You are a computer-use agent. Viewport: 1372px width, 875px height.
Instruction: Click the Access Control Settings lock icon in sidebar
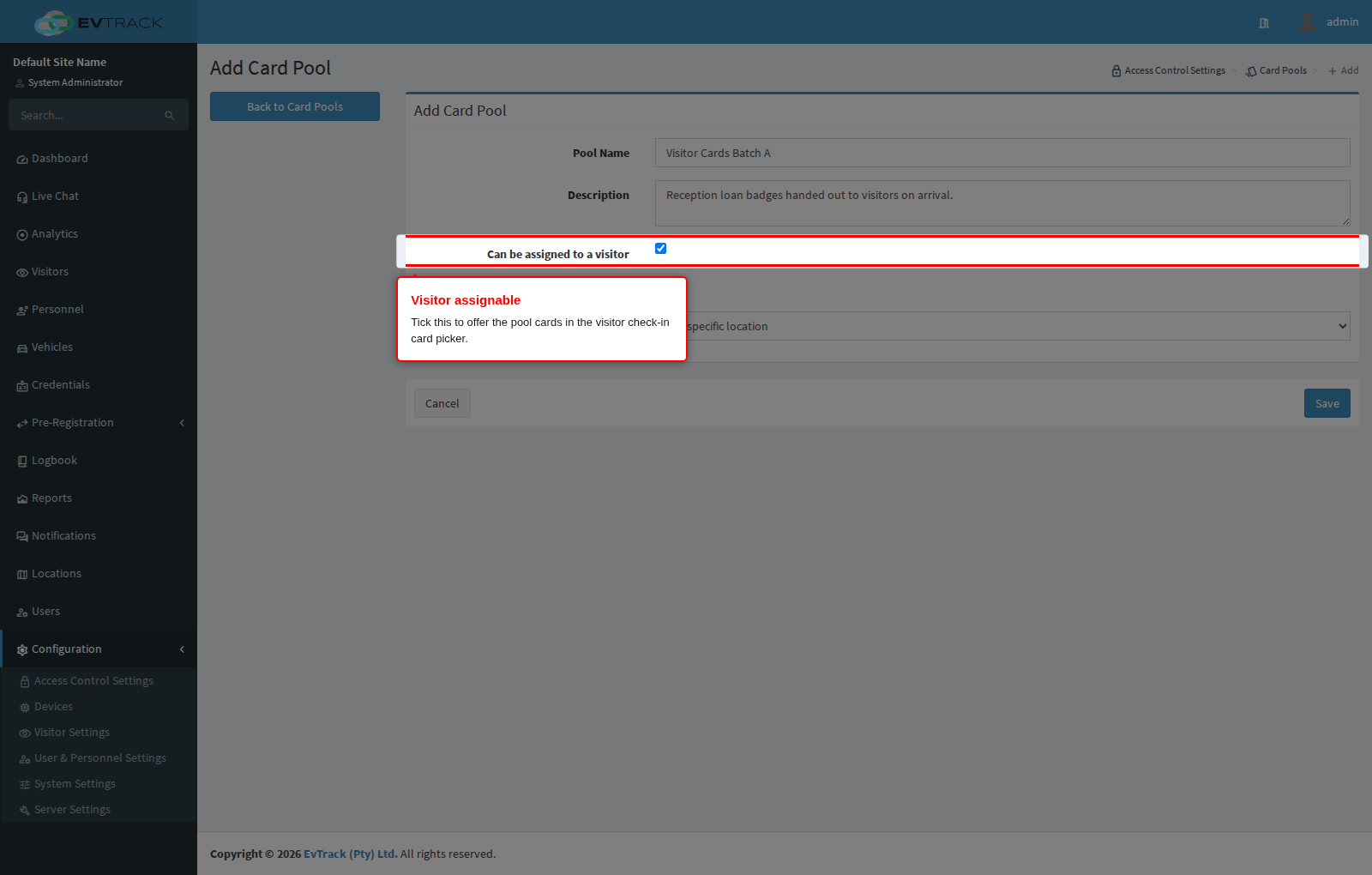pos(25,682)
